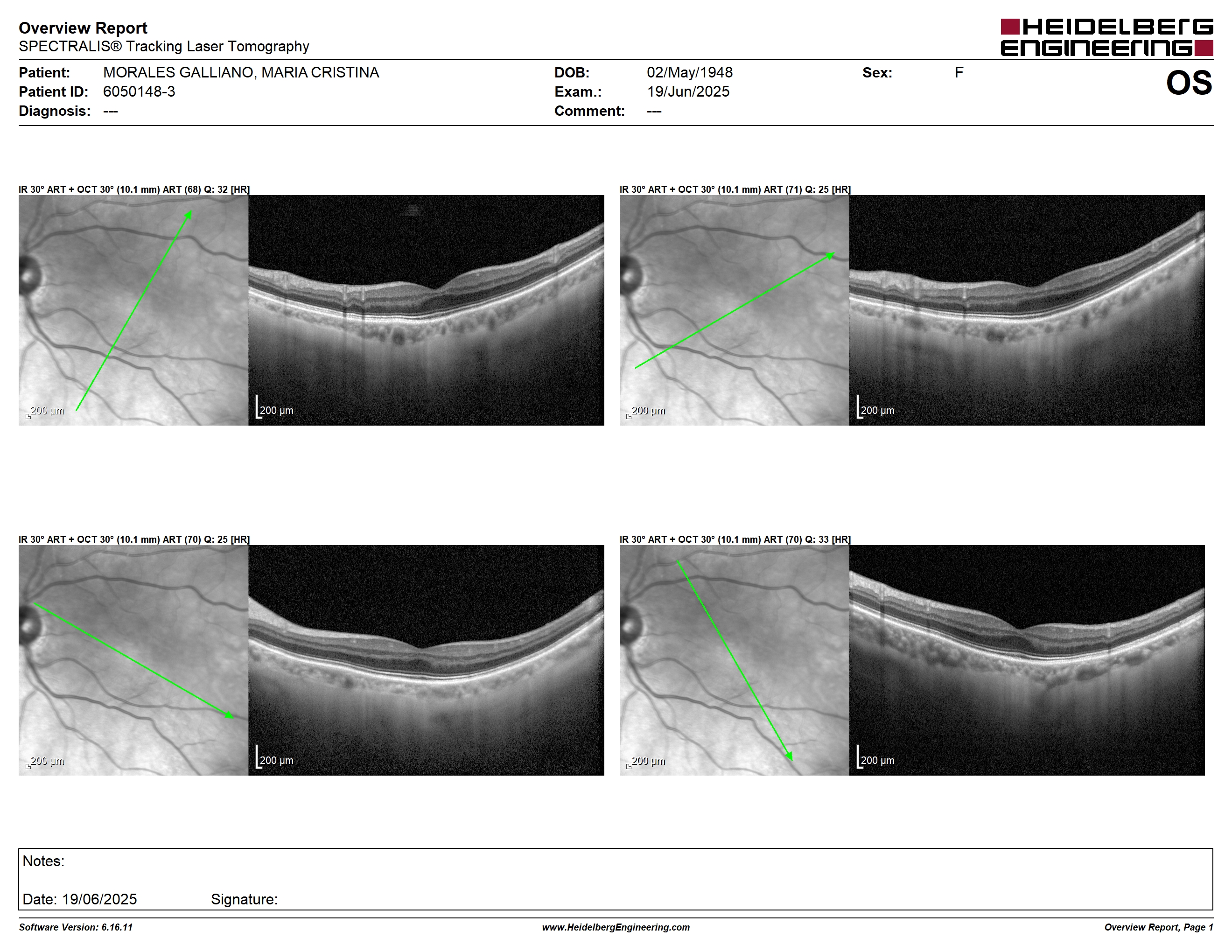Click 200 µm scale bar in bottom-left OCT scan
This screenshot has width=1232, height=952.
point(275,757)
